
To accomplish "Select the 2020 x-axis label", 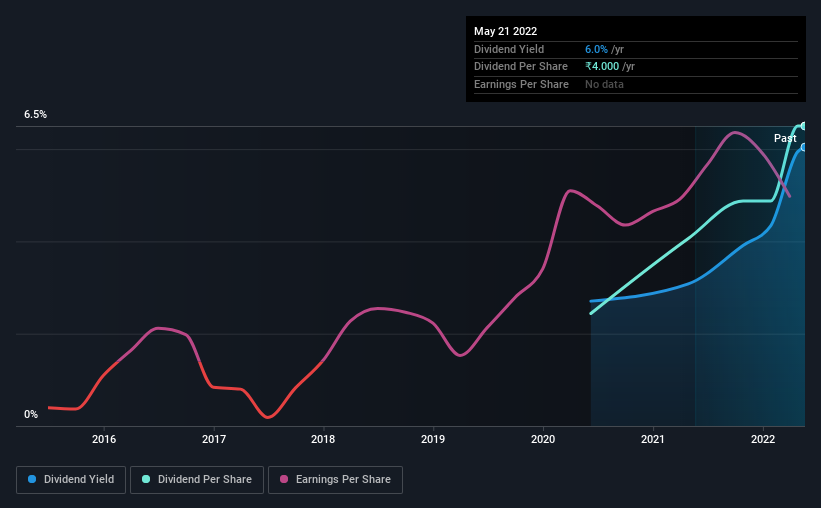I will (543, 439).
